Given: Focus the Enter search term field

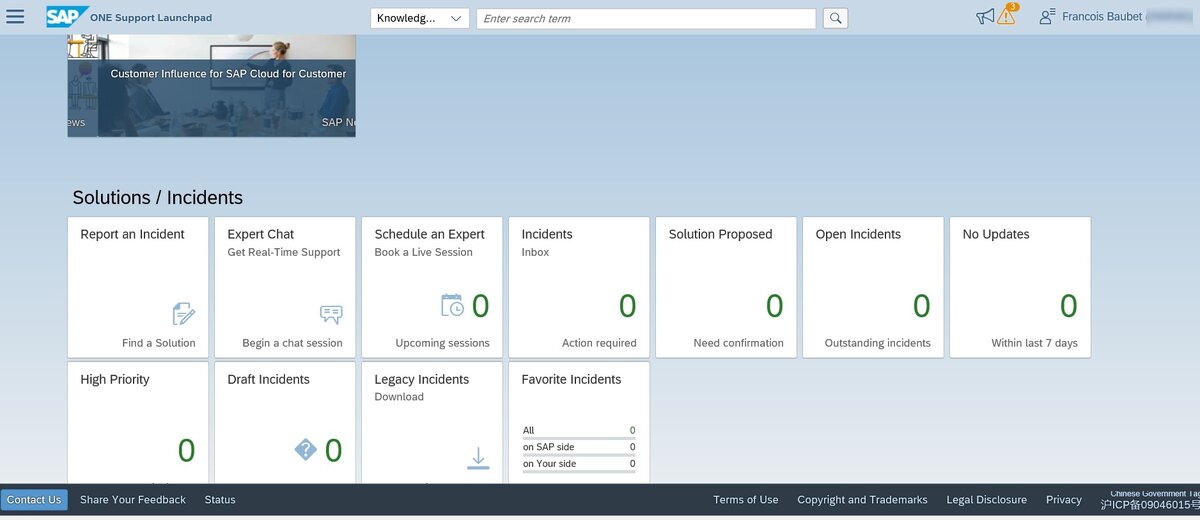Looking at the screenshot, I should pyautogui.click(x=646, y=18).
